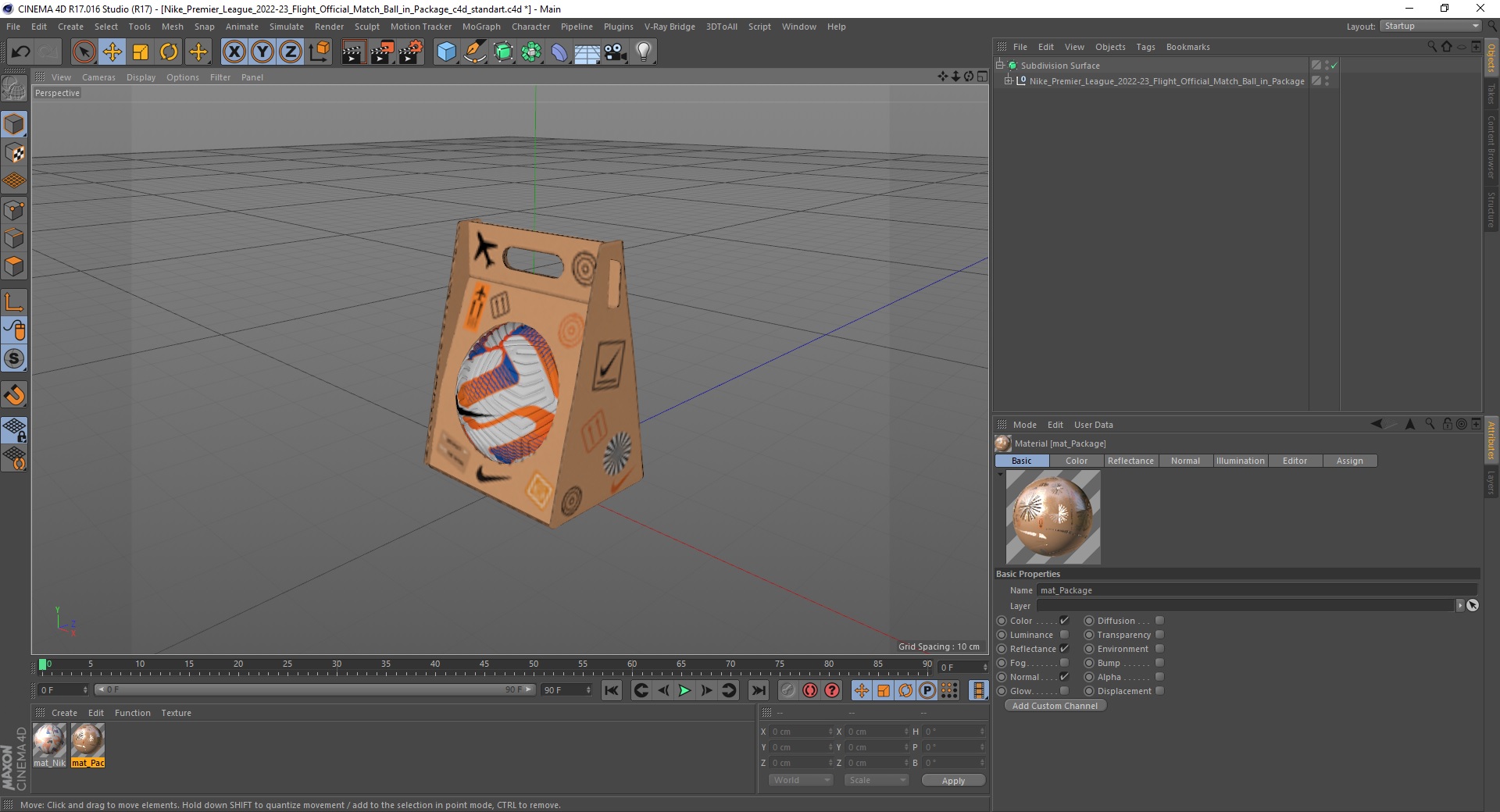
Task: Click Render View clapperboard icon
Action: 353,52
